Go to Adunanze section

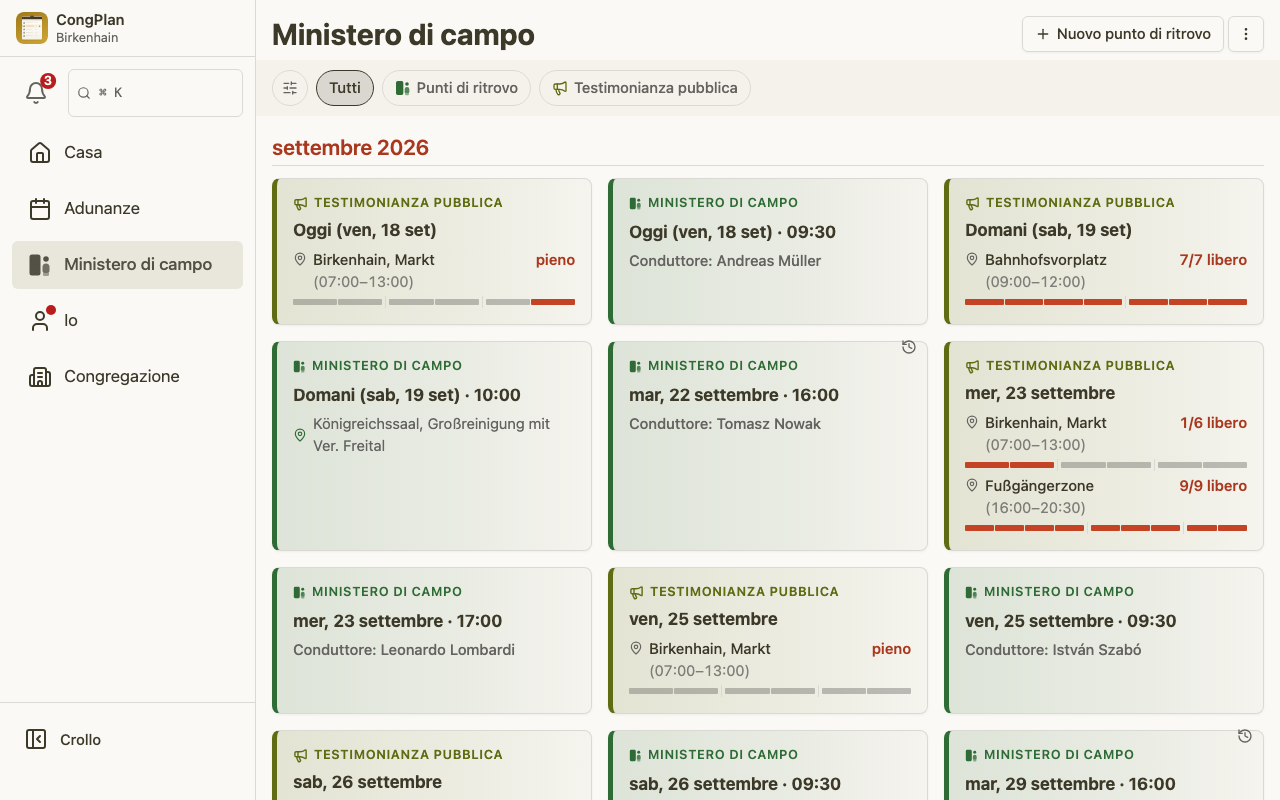(x=127, y=209)
